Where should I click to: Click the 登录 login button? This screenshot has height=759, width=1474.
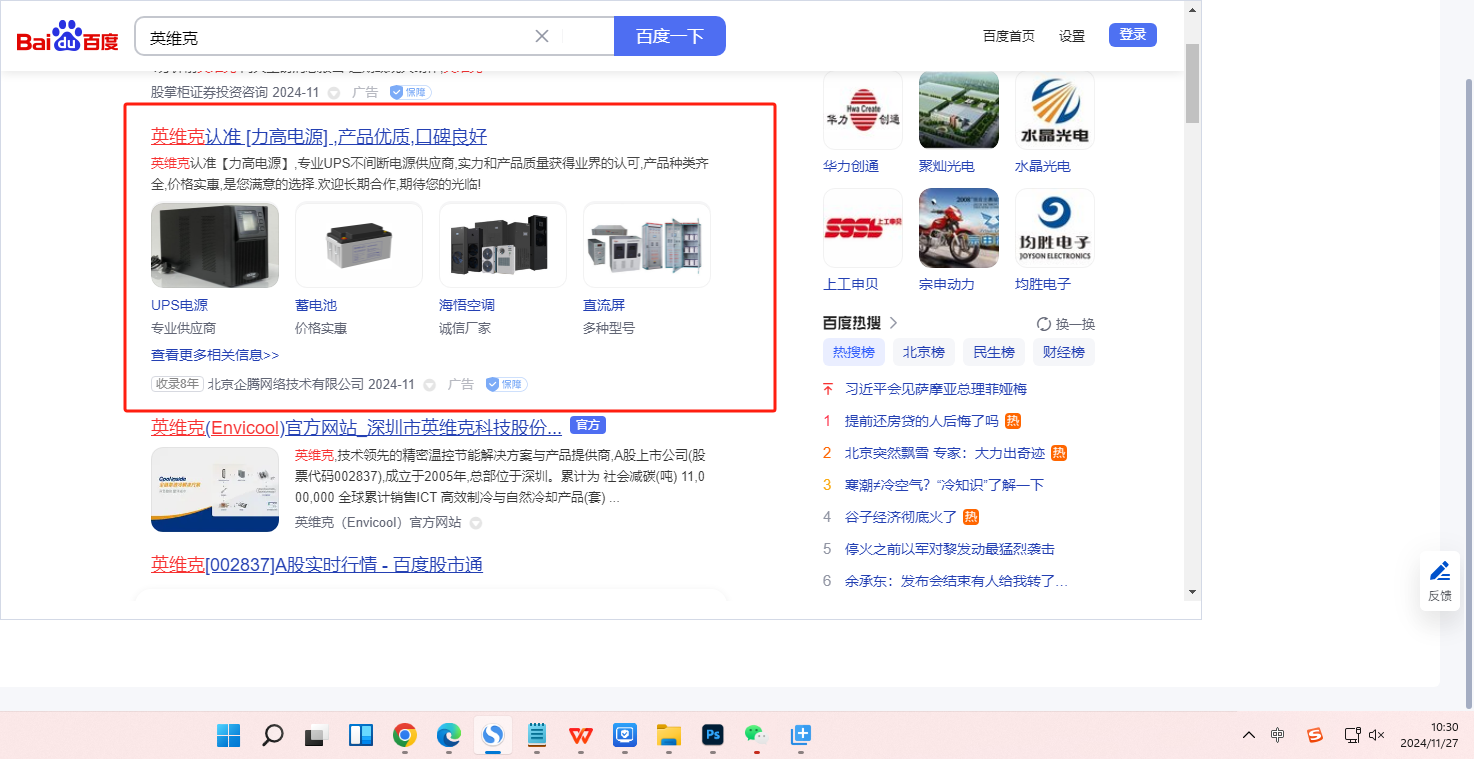point(1132,35)
